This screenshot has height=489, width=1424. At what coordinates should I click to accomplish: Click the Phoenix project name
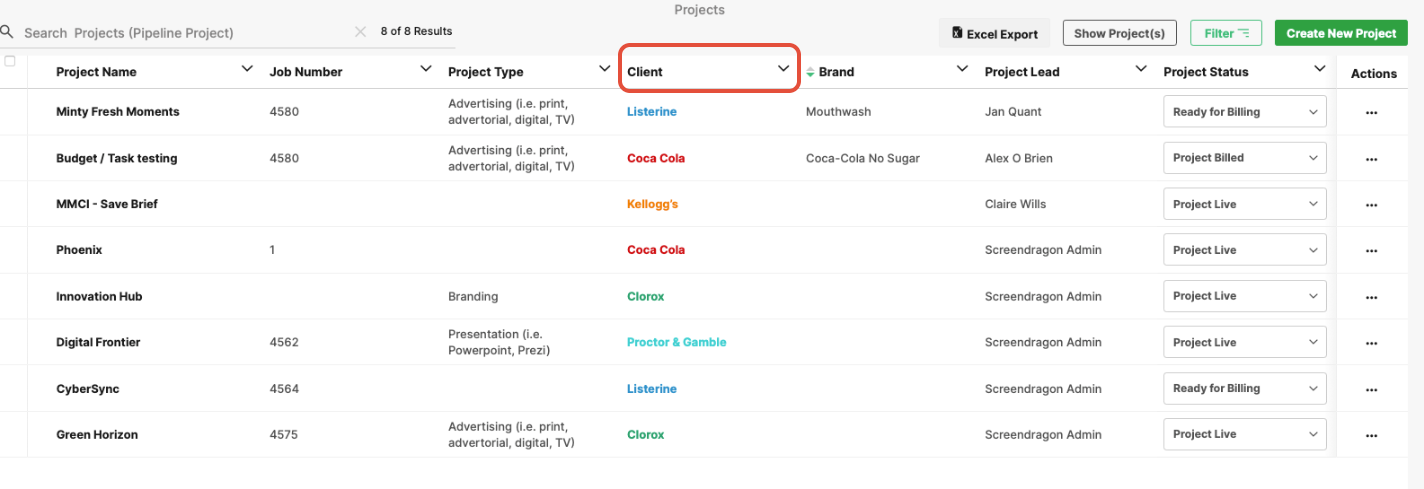coord(79,250)
